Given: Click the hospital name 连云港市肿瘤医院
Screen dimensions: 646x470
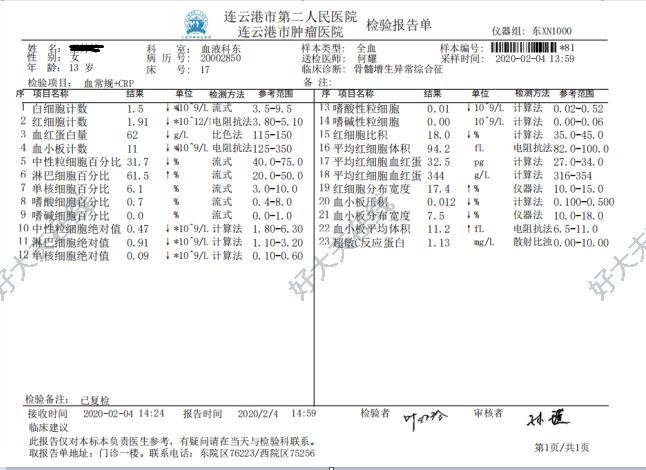Looking at the screenshot, I should click(x=290, y=31).
